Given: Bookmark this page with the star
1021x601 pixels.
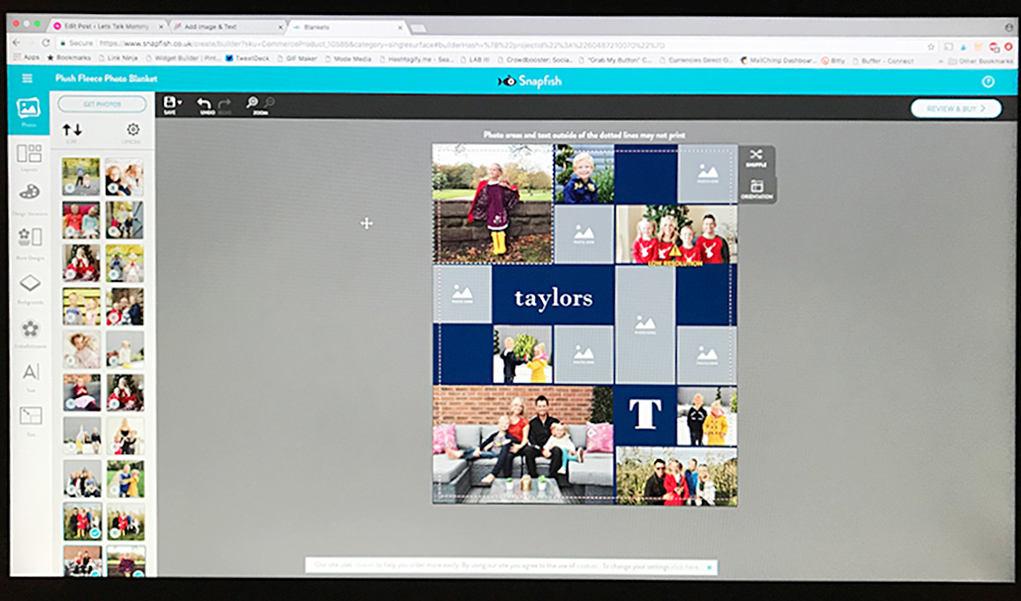Looking at the screenshot, I should (931, 47).
